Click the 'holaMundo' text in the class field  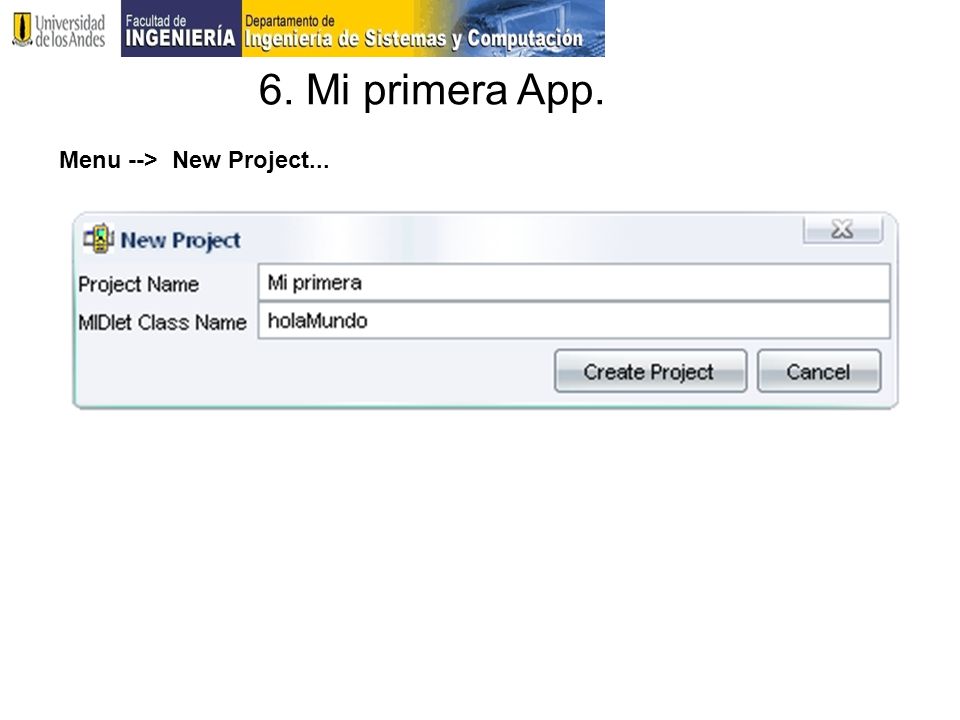318,320
